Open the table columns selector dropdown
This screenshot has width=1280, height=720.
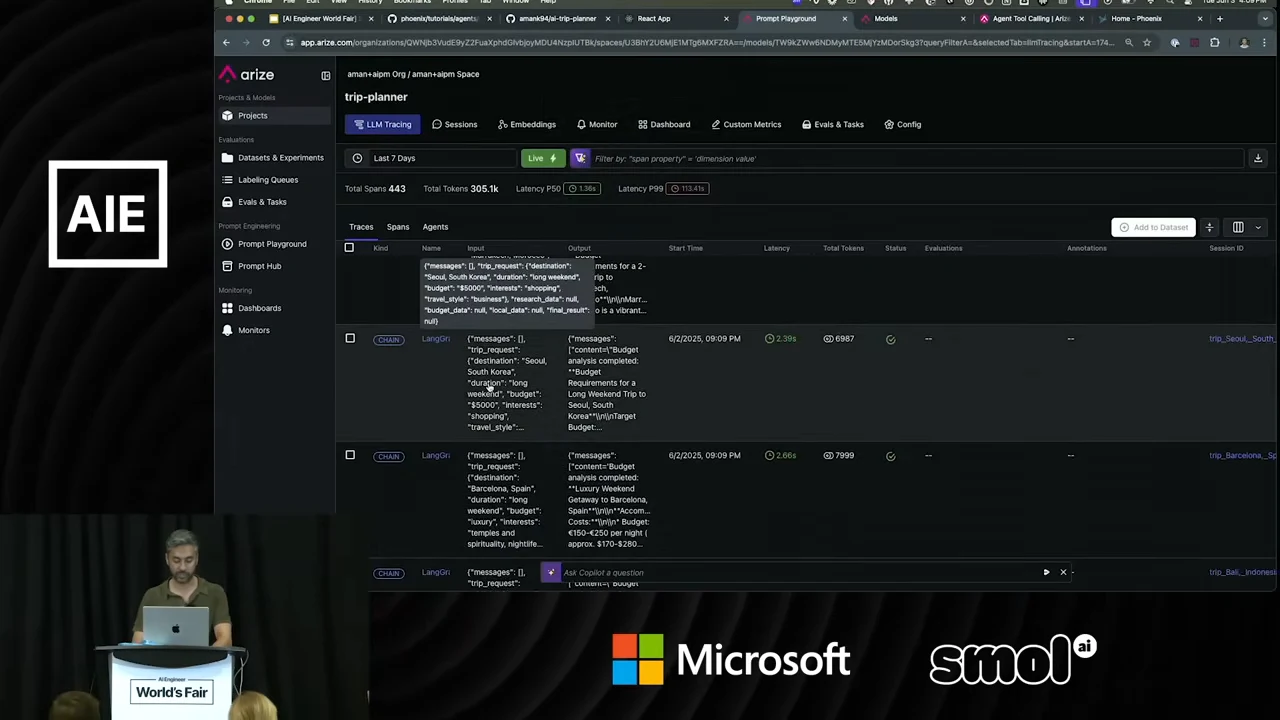click(x=1246, y=227)
